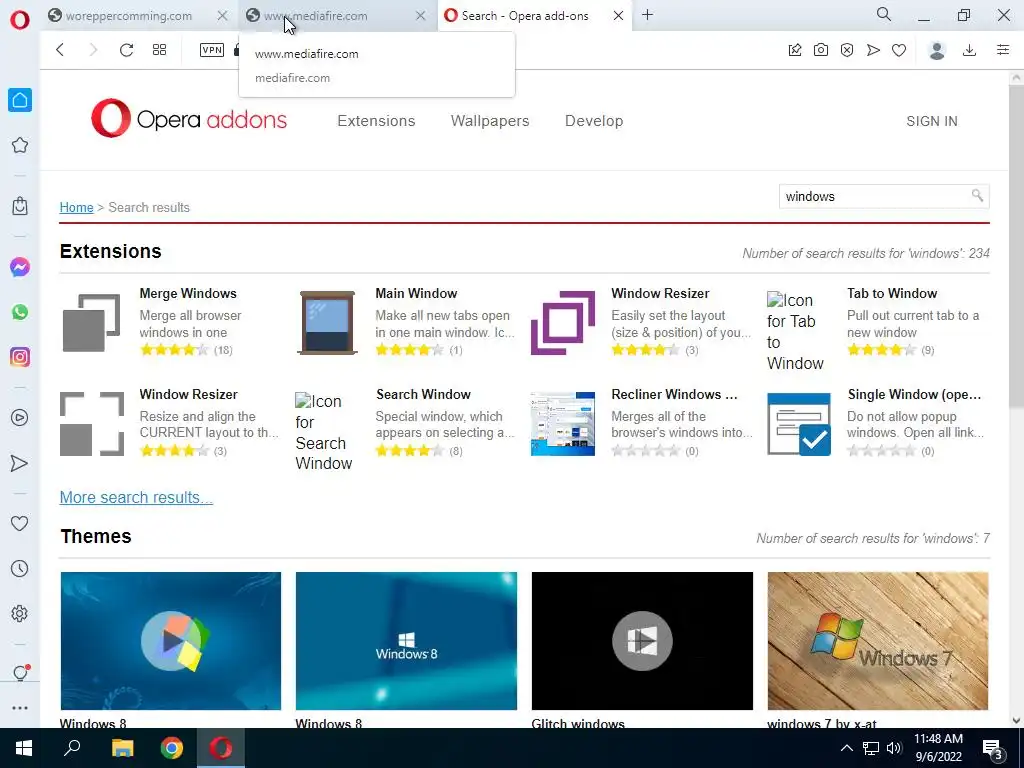Open sidebar tips lightbulb icon

20,673
